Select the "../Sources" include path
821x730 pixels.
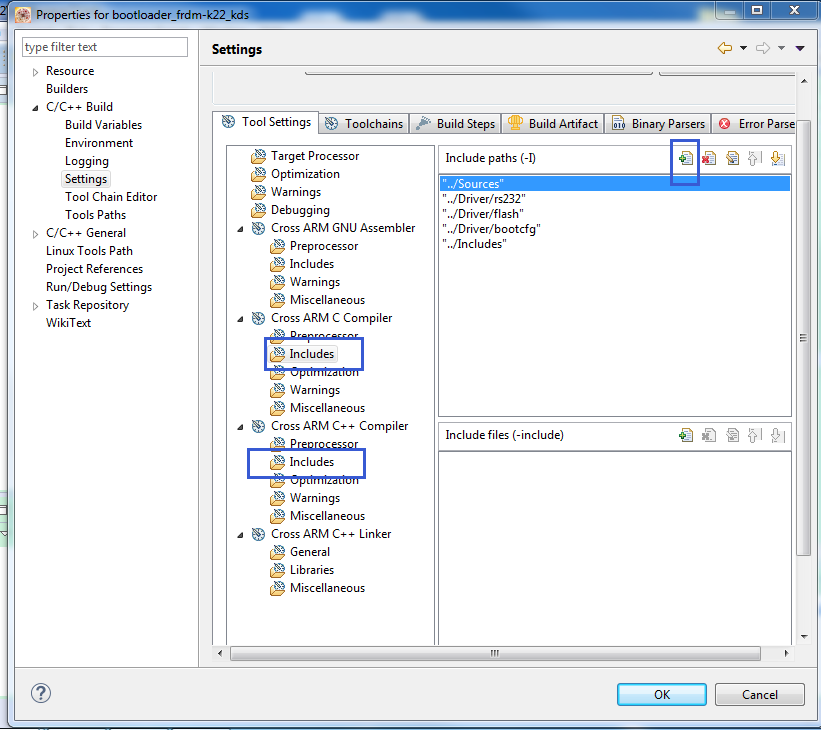tap(615, 184)
